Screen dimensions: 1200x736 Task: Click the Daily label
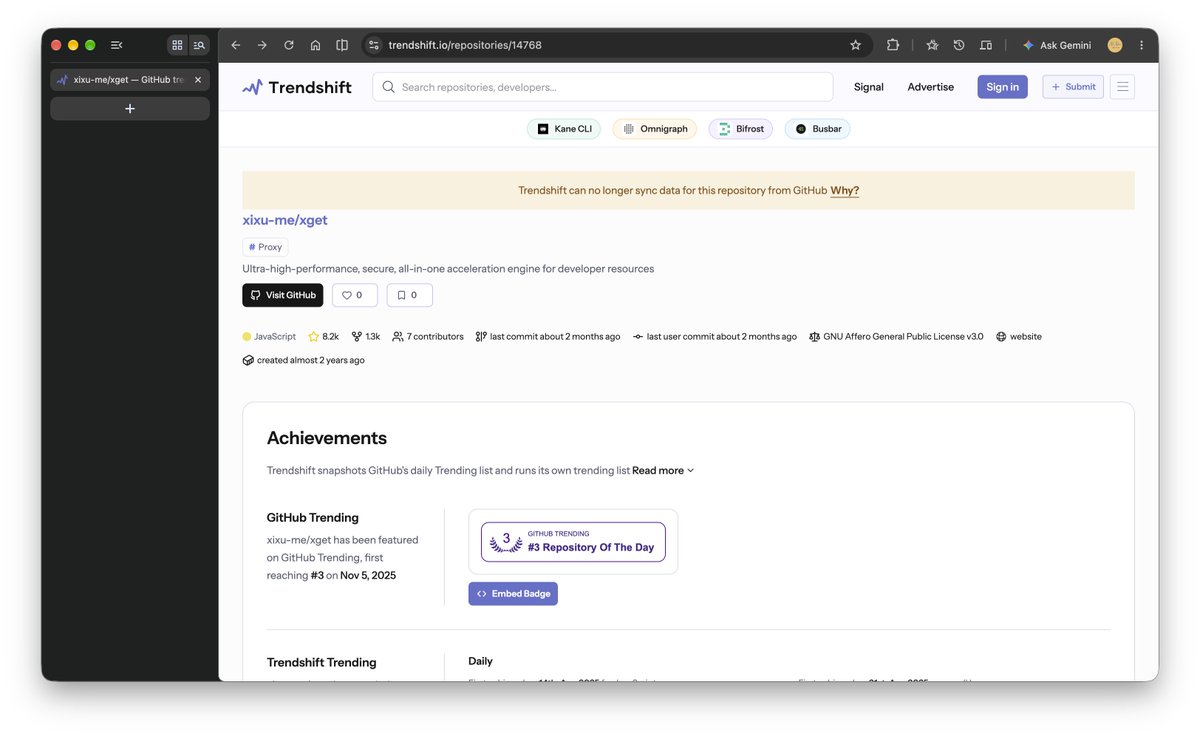tap(480, 661)
